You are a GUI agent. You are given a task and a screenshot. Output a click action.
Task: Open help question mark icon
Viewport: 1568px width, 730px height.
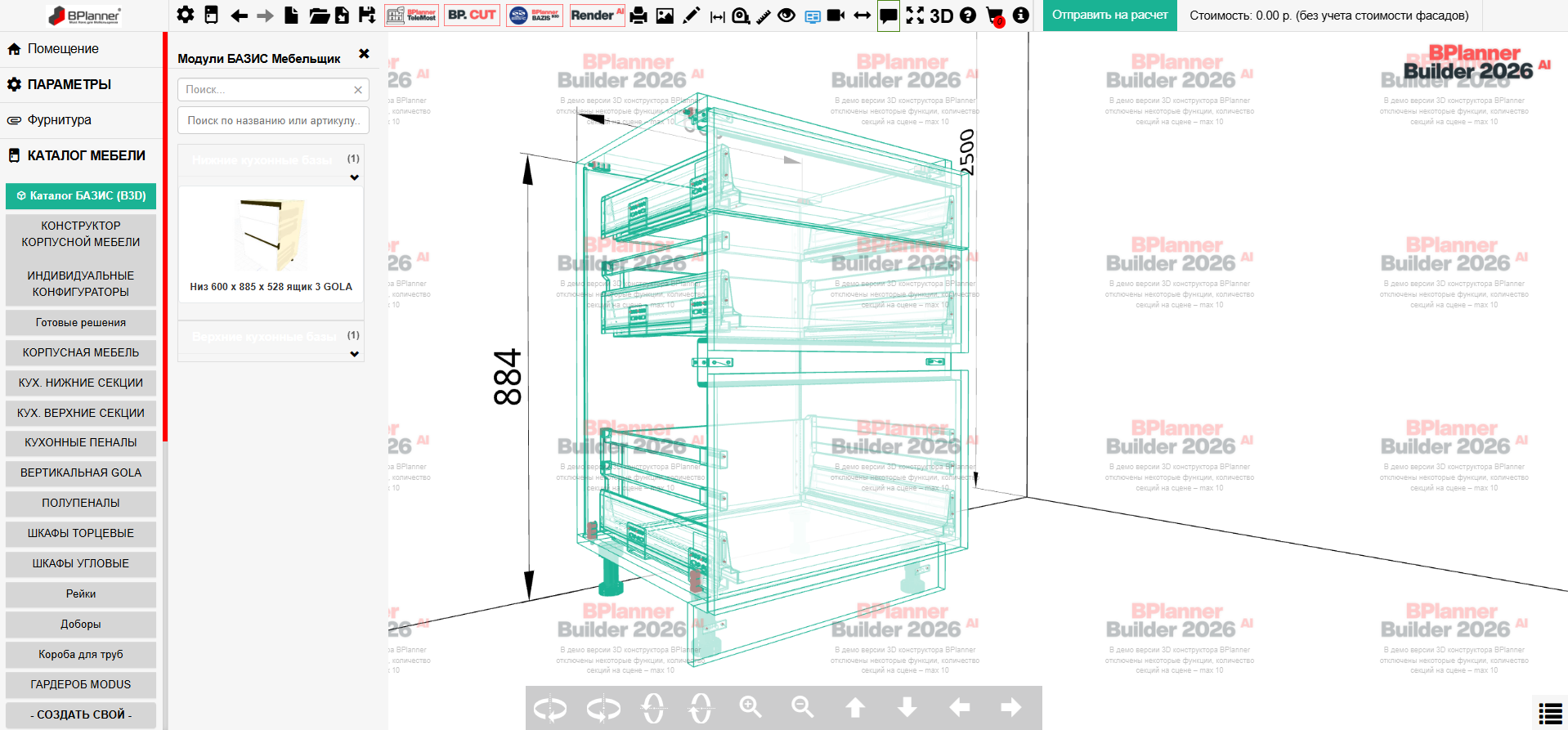tap(968, 15)
